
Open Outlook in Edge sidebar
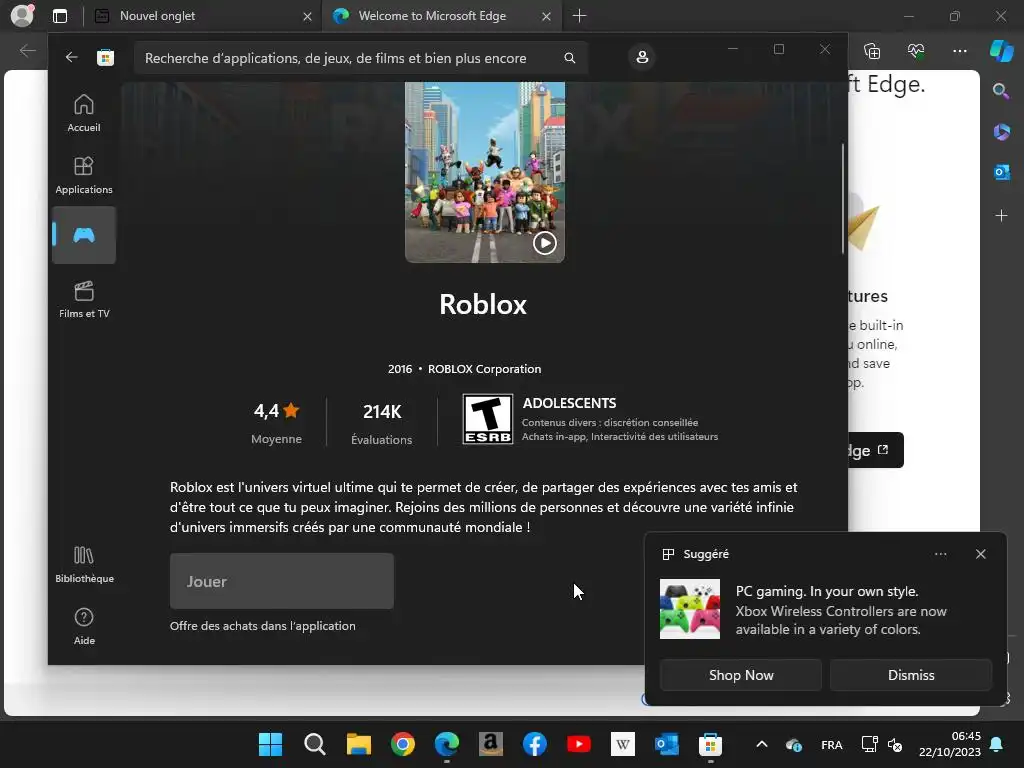[x=1001, y=172]
